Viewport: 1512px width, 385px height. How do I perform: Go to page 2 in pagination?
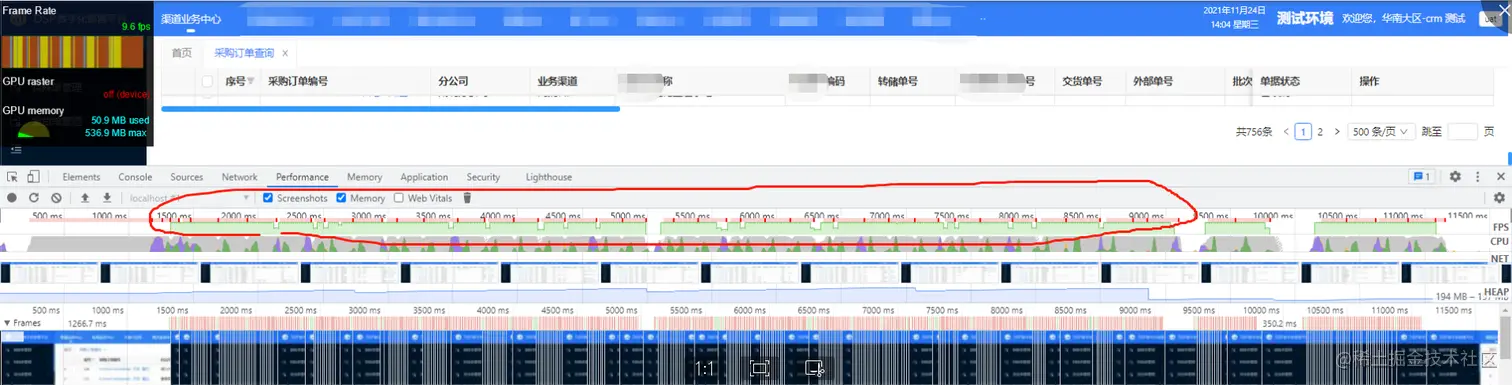coord(1320,131)
